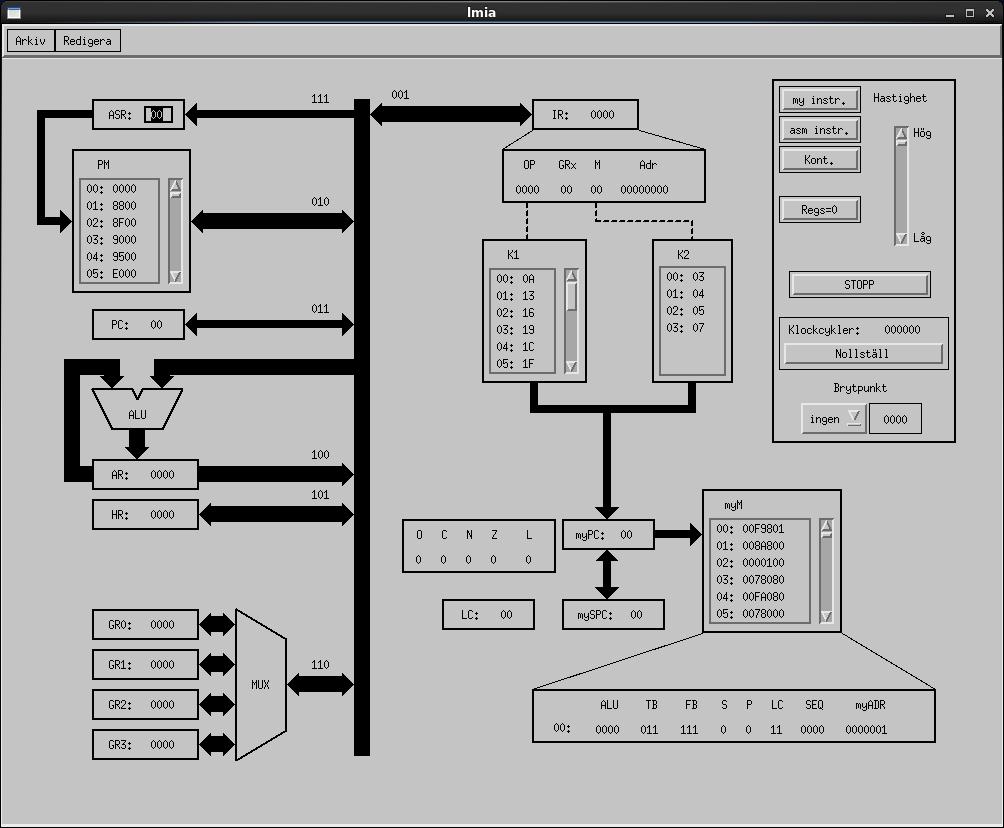
Task: Select myM row '02: 0000100'
Action: click(760, 562)
